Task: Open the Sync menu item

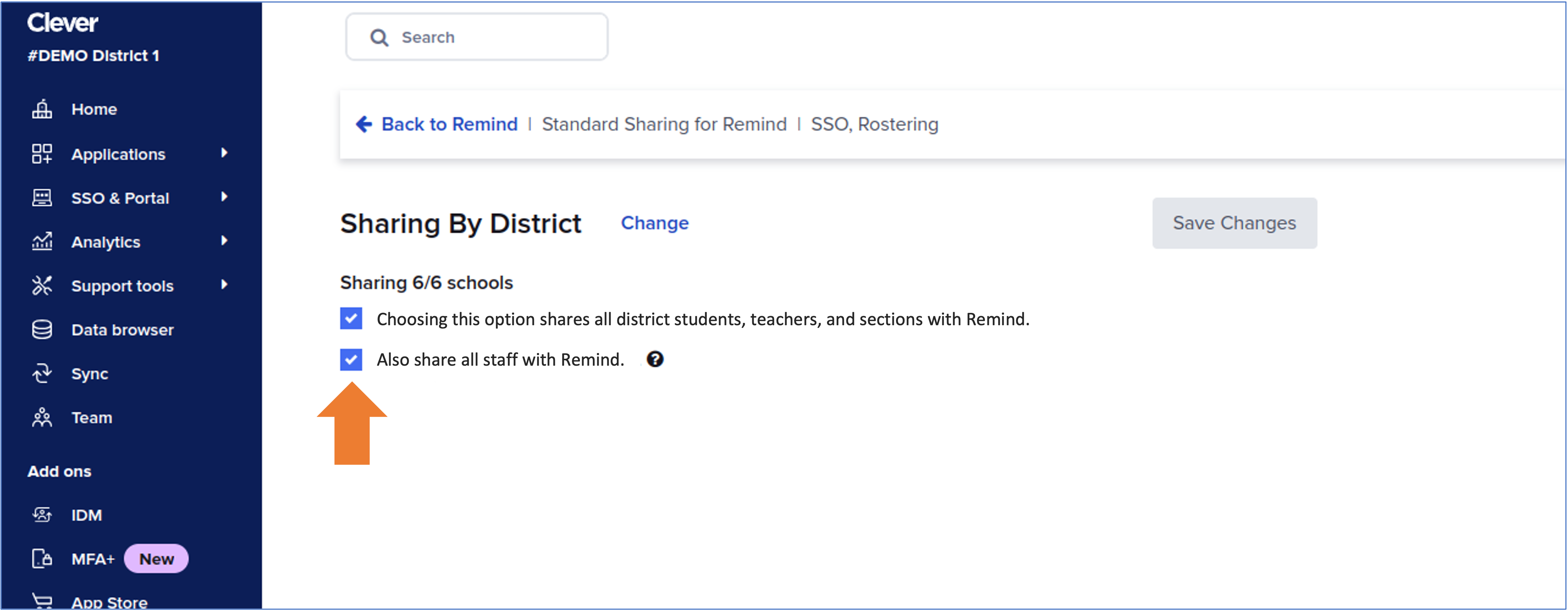Action: (90, 374)
